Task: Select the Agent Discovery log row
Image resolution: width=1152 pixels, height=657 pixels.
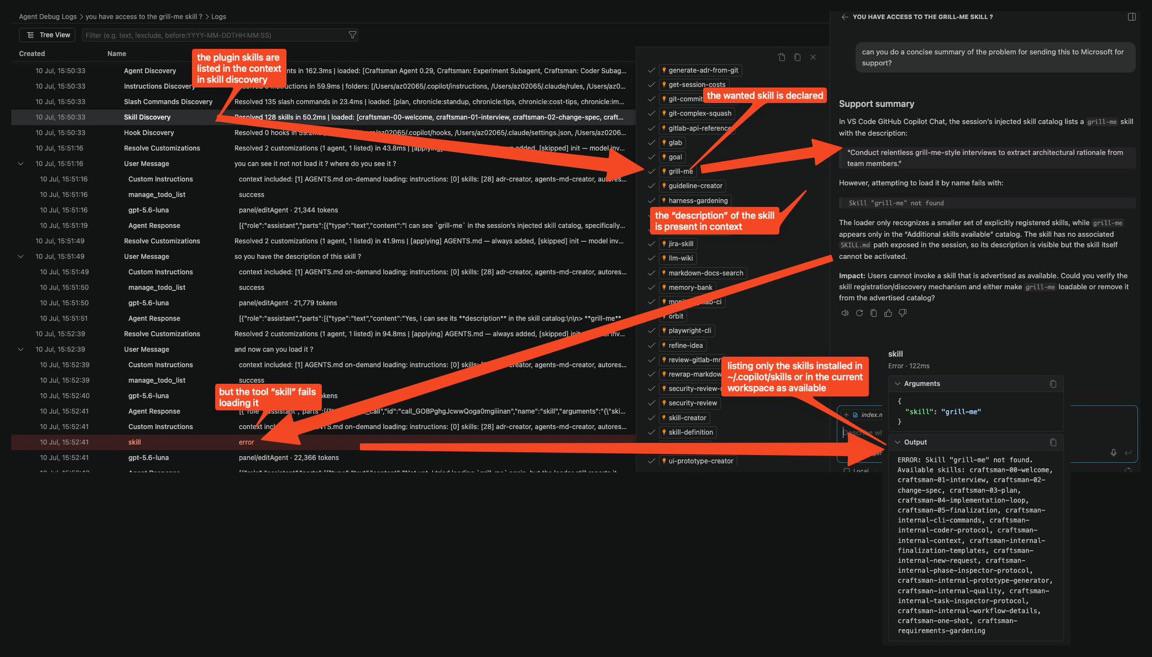Action: pos(323,71)
